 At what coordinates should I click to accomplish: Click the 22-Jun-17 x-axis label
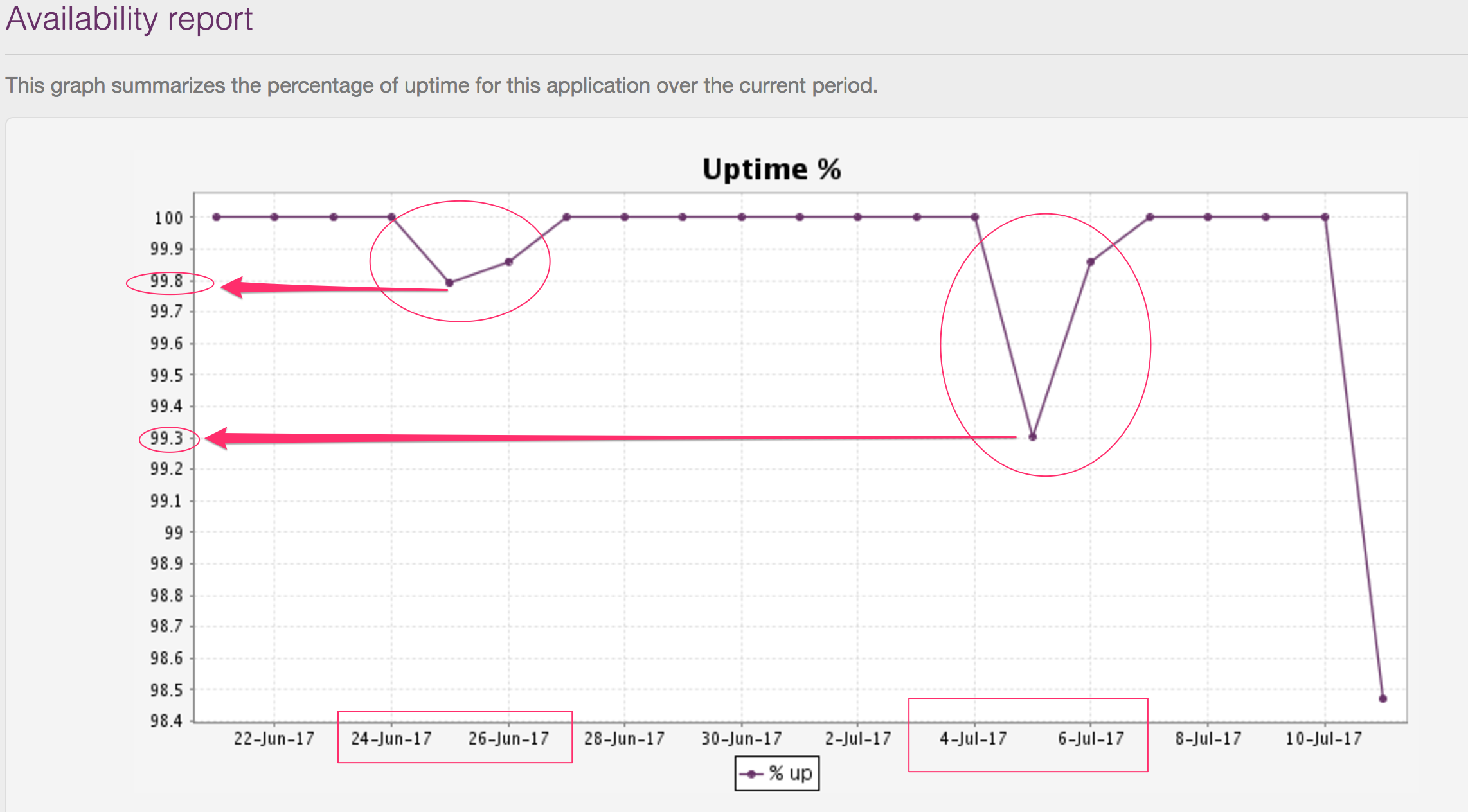click(x=274, y=739)
